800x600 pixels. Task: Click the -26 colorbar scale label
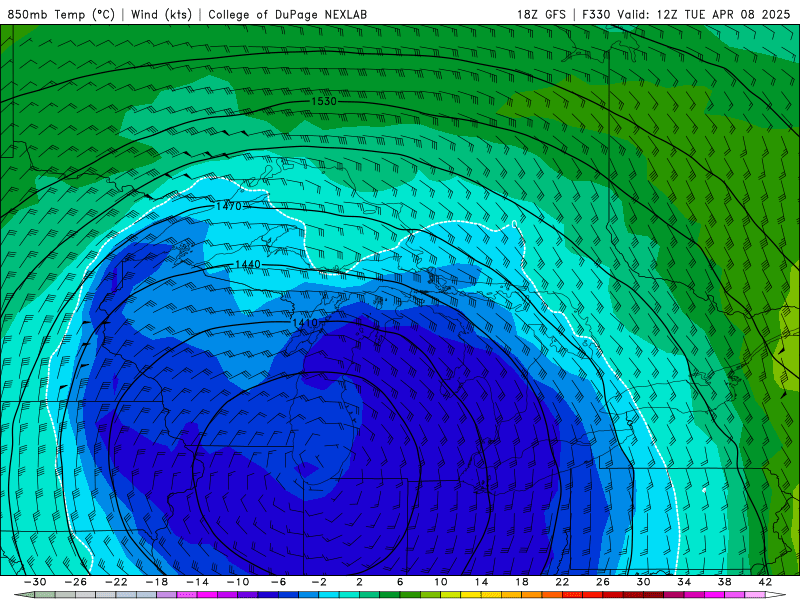click(76, 582)
